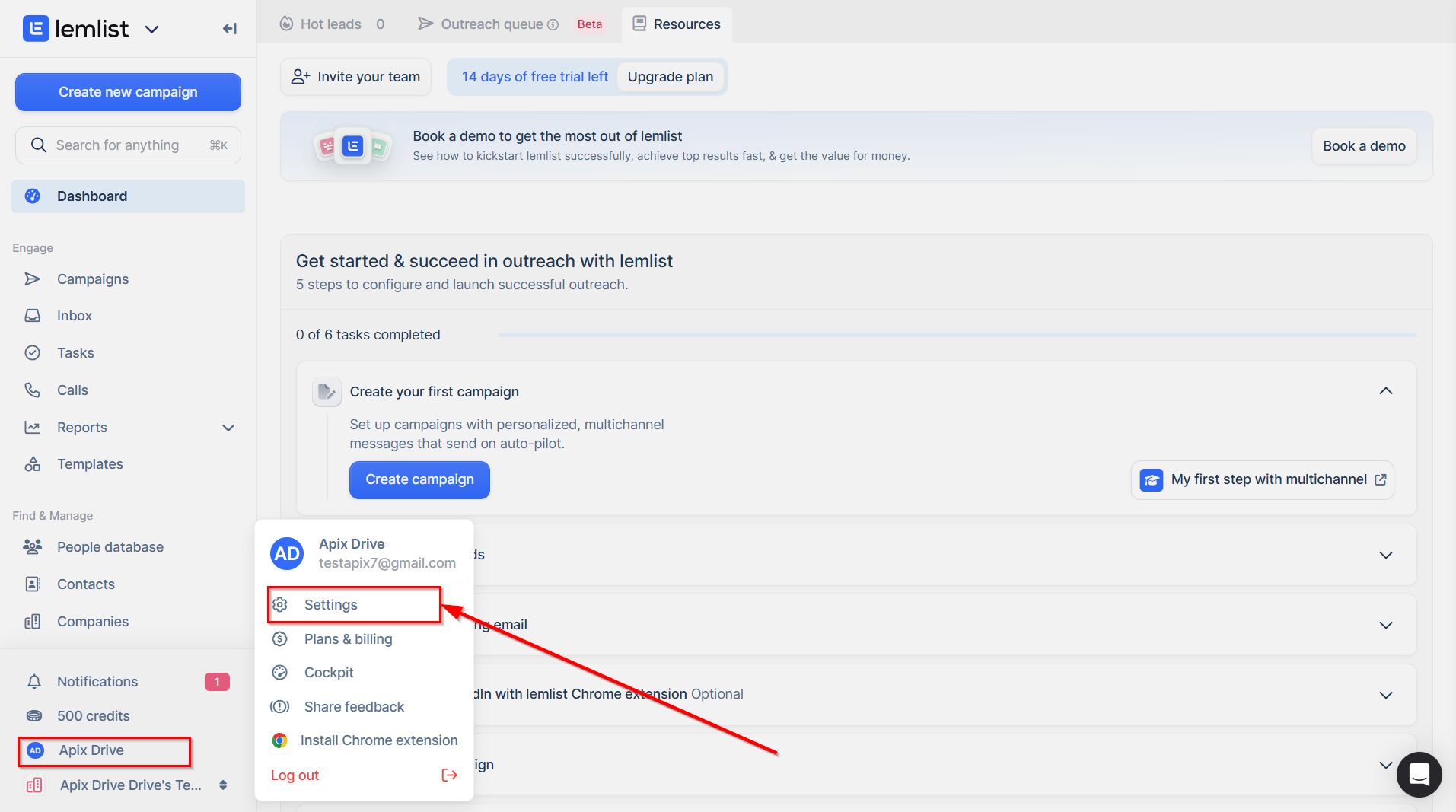Click the Companies building icon

point(32,622)
